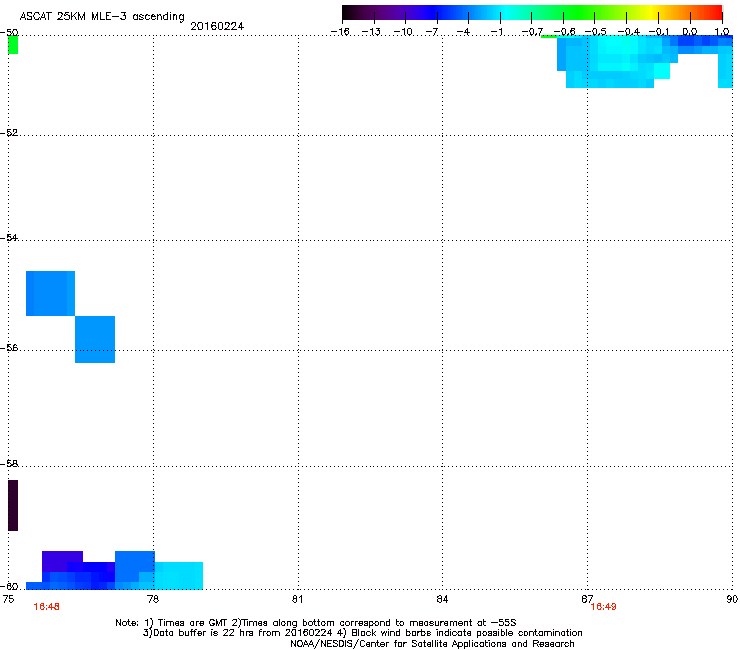Click the -0.5 tick label on the color bar

point(596,32)
